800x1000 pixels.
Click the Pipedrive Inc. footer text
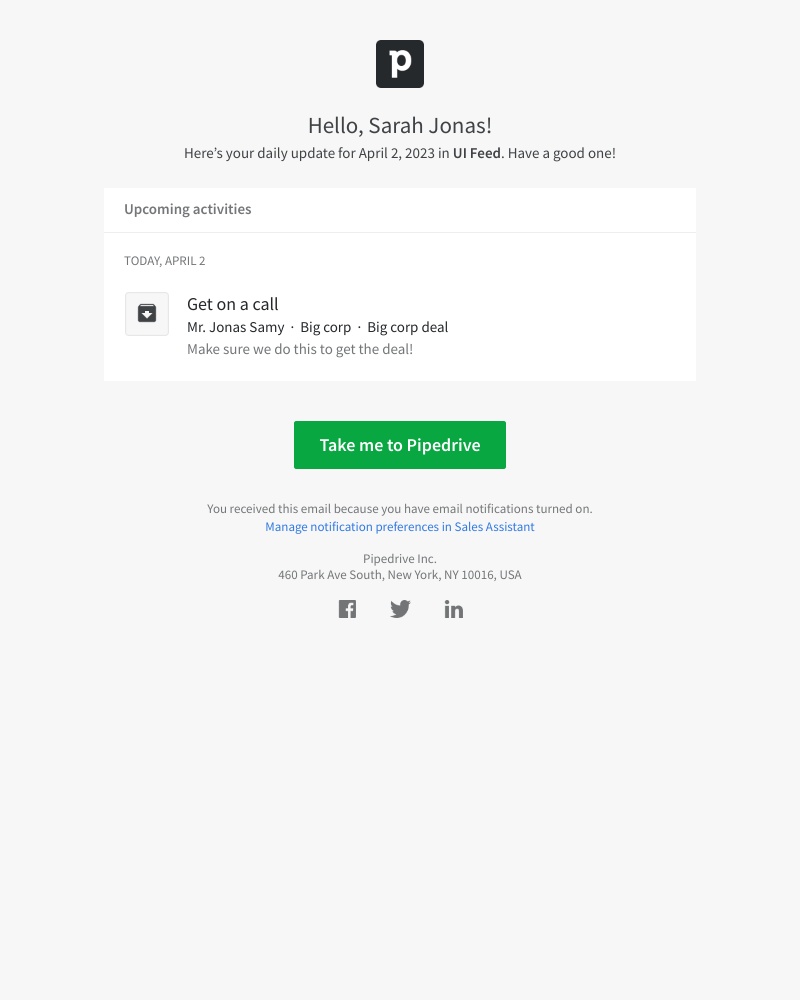[x=400, y=559]
